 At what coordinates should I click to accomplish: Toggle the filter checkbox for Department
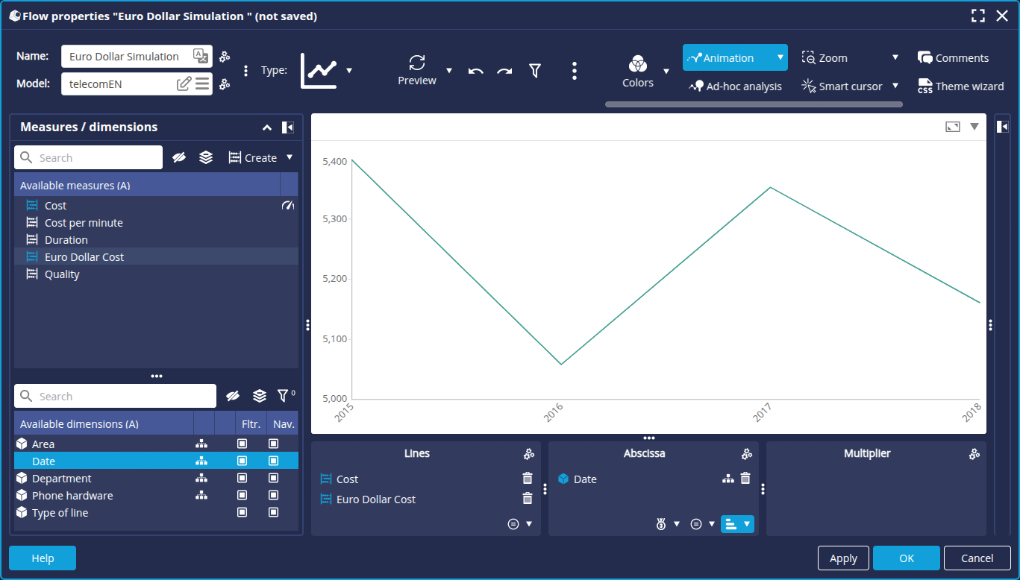click(x=242, y=479)
